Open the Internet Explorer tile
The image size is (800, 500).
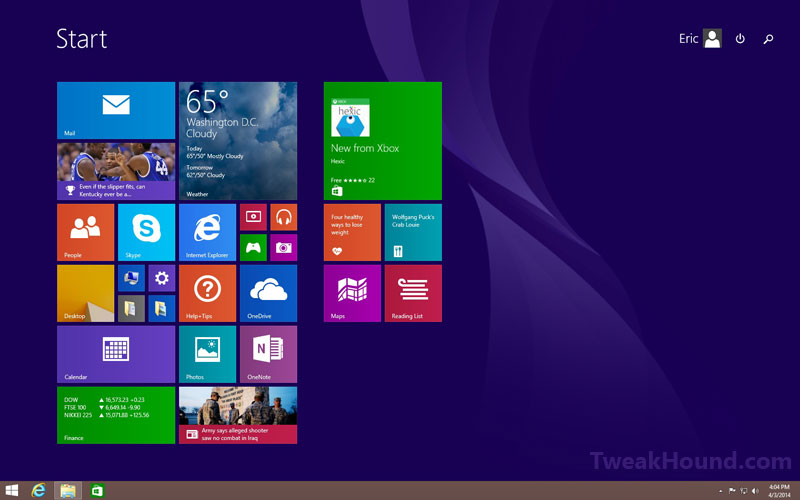[208, 232]
